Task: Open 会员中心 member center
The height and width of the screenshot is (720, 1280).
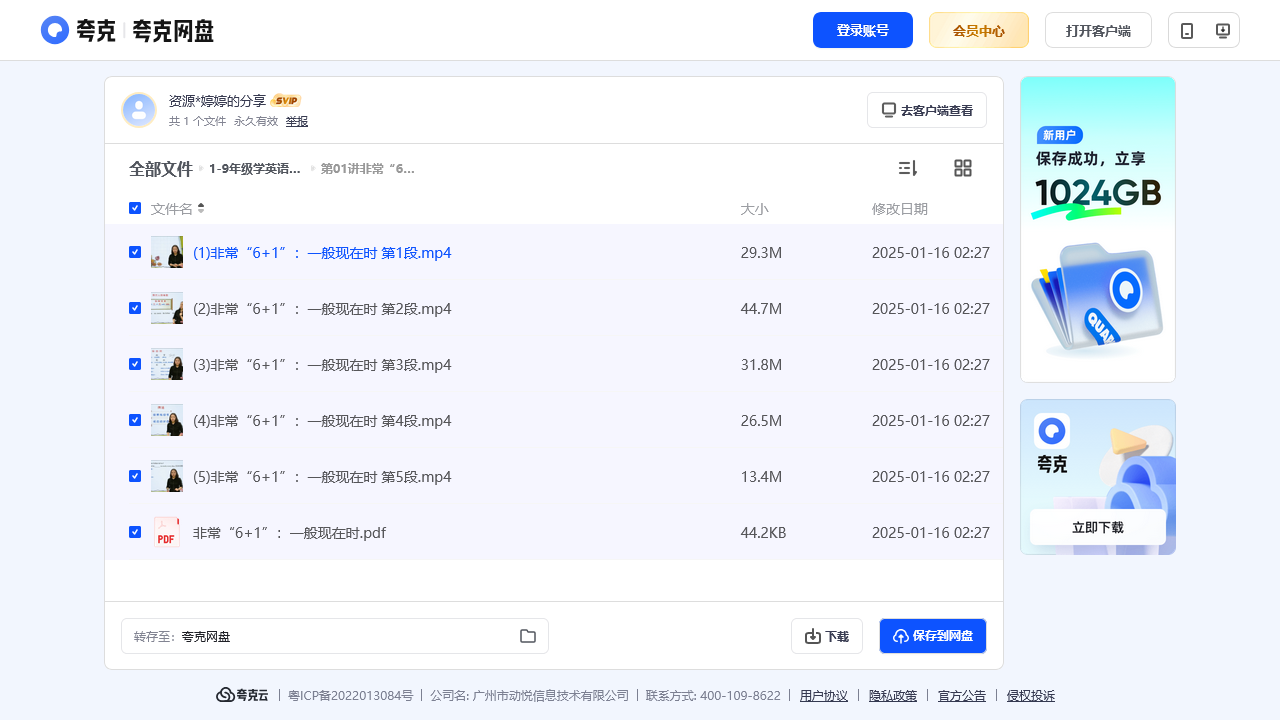Action: pos(979,30)
